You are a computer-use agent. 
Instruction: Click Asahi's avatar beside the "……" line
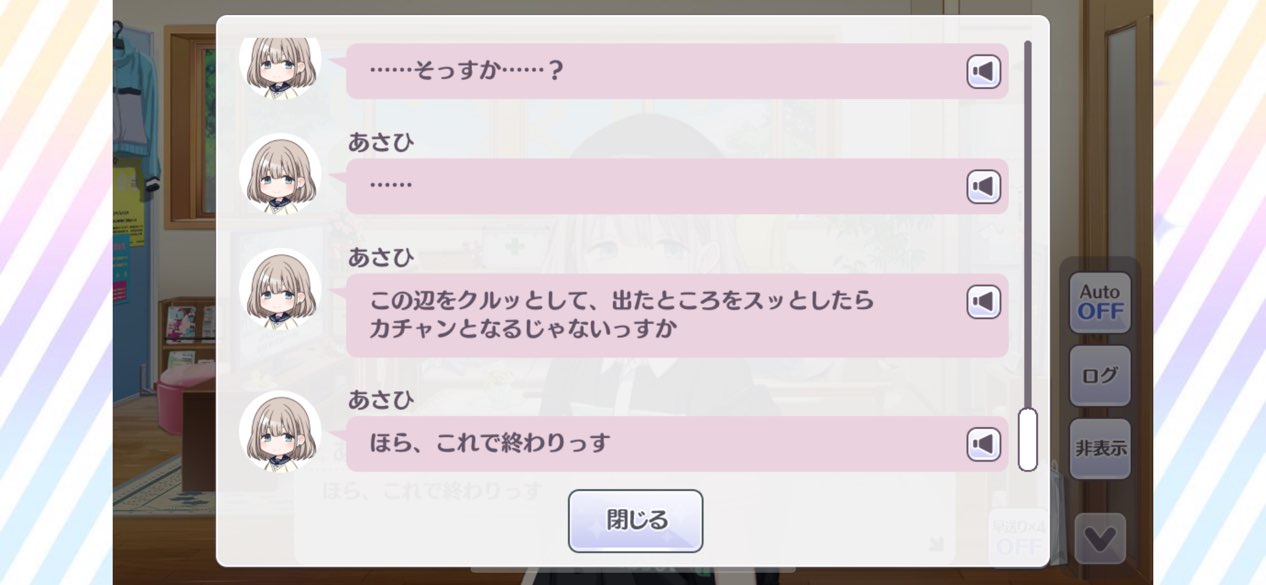click(280, 174)
